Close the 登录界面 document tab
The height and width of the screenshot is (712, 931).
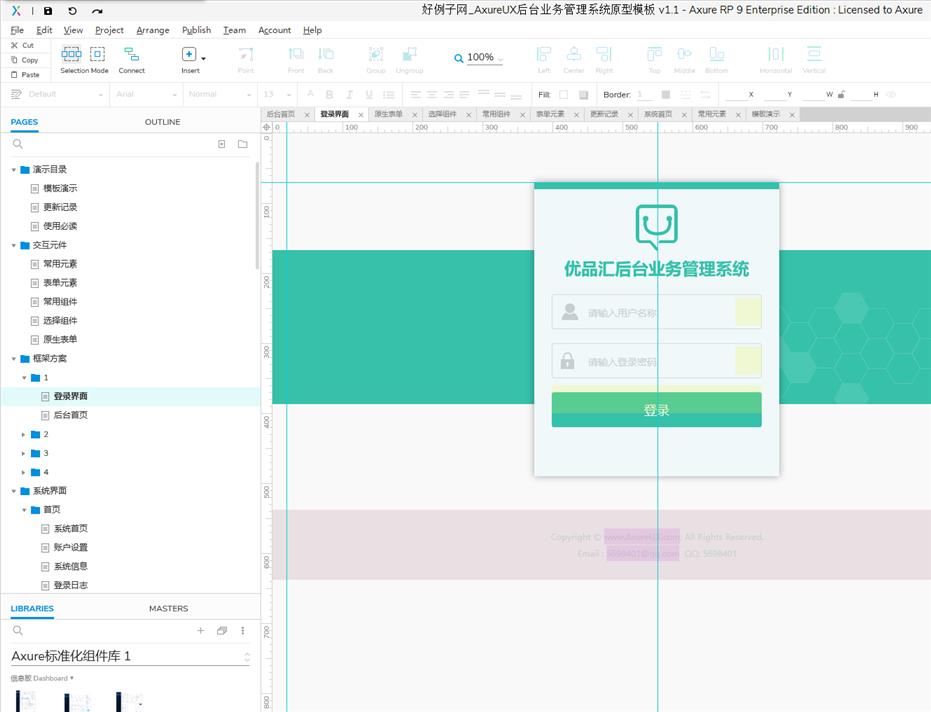point(360,115)
